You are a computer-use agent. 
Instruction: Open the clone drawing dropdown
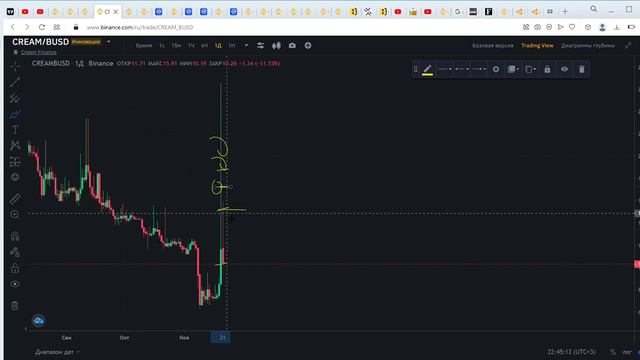530,69
